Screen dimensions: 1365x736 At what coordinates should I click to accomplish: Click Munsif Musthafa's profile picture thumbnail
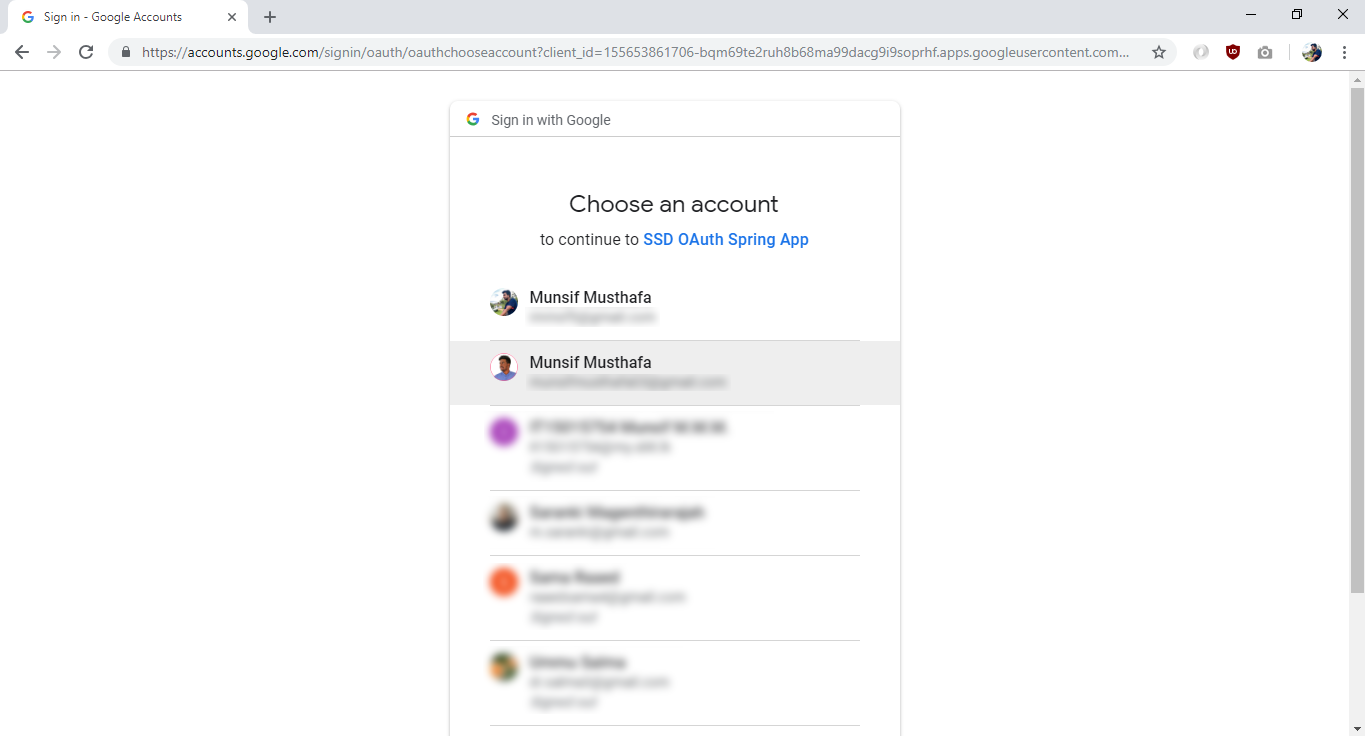pyautogui.click(x=503, y=302)
